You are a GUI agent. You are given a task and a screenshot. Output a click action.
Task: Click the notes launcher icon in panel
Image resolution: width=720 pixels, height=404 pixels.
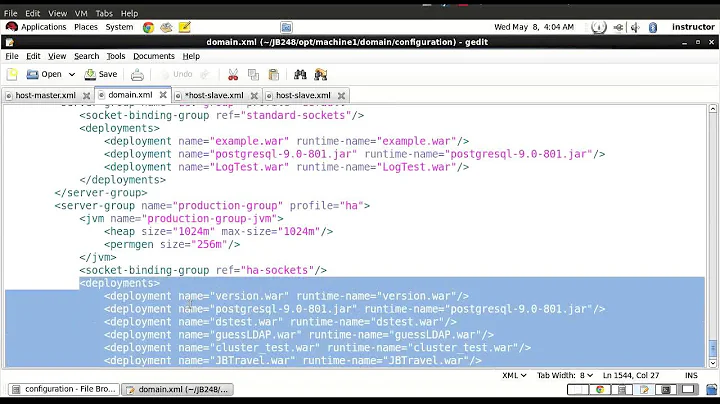(x=185, y=28)
